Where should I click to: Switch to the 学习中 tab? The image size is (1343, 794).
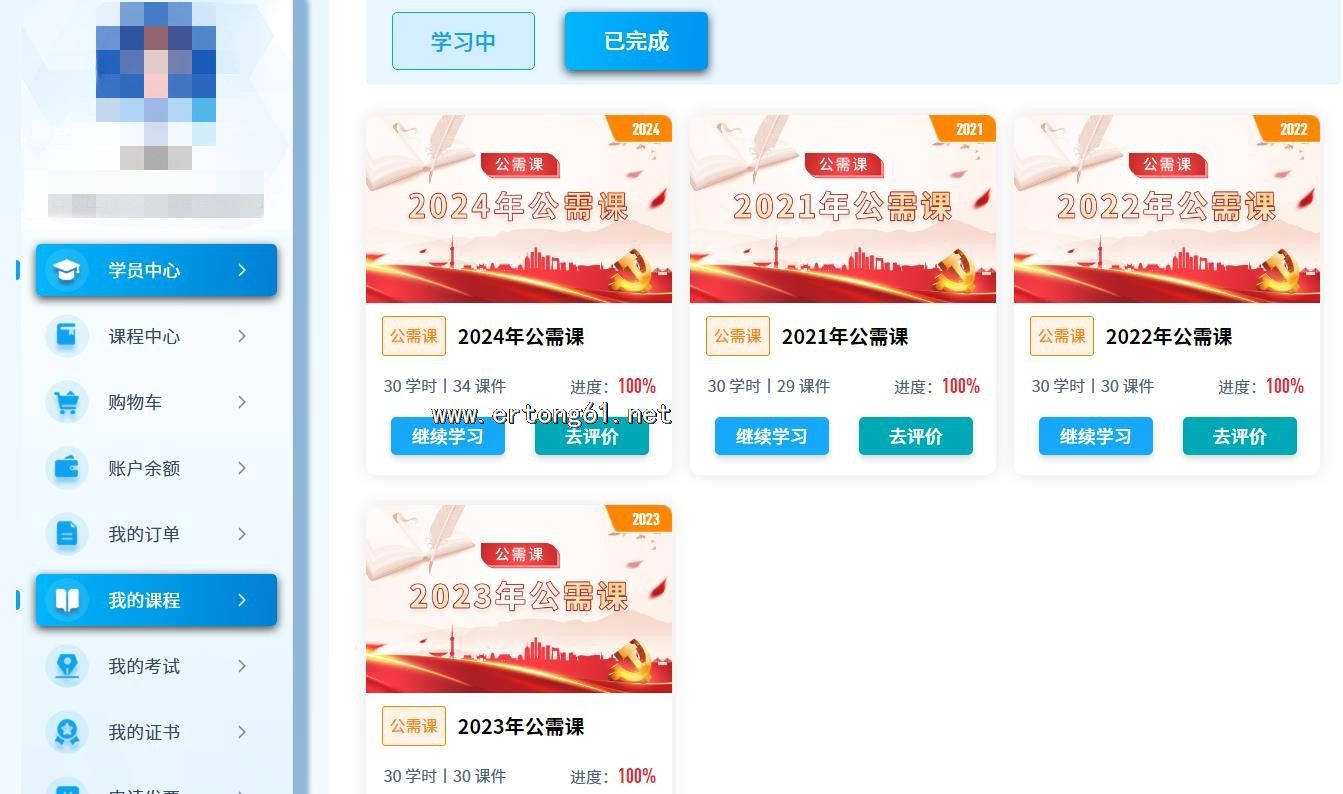[463, 41]
